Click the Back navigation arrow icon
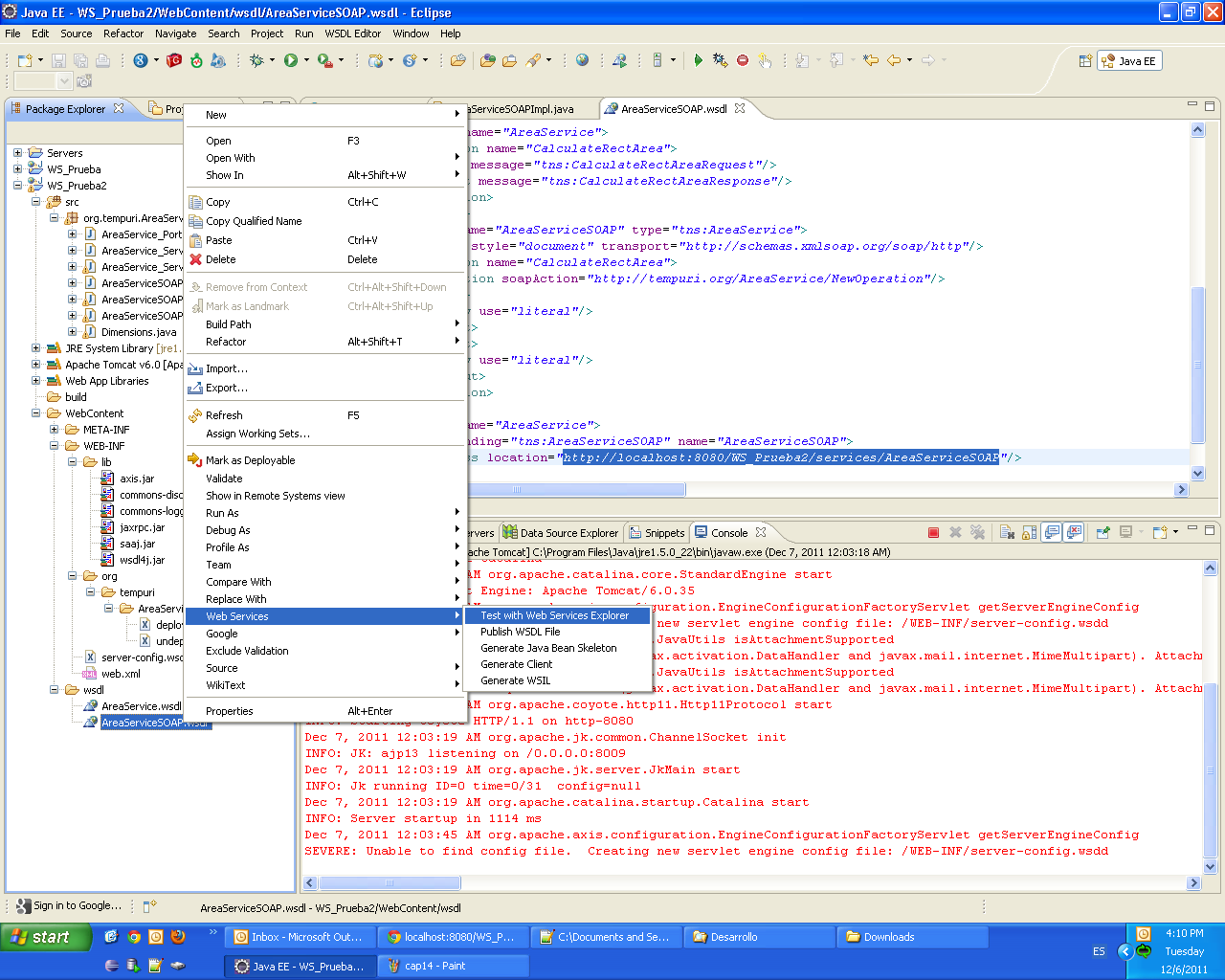Viewport: 1225px width, 980px height. pos(894,60)
